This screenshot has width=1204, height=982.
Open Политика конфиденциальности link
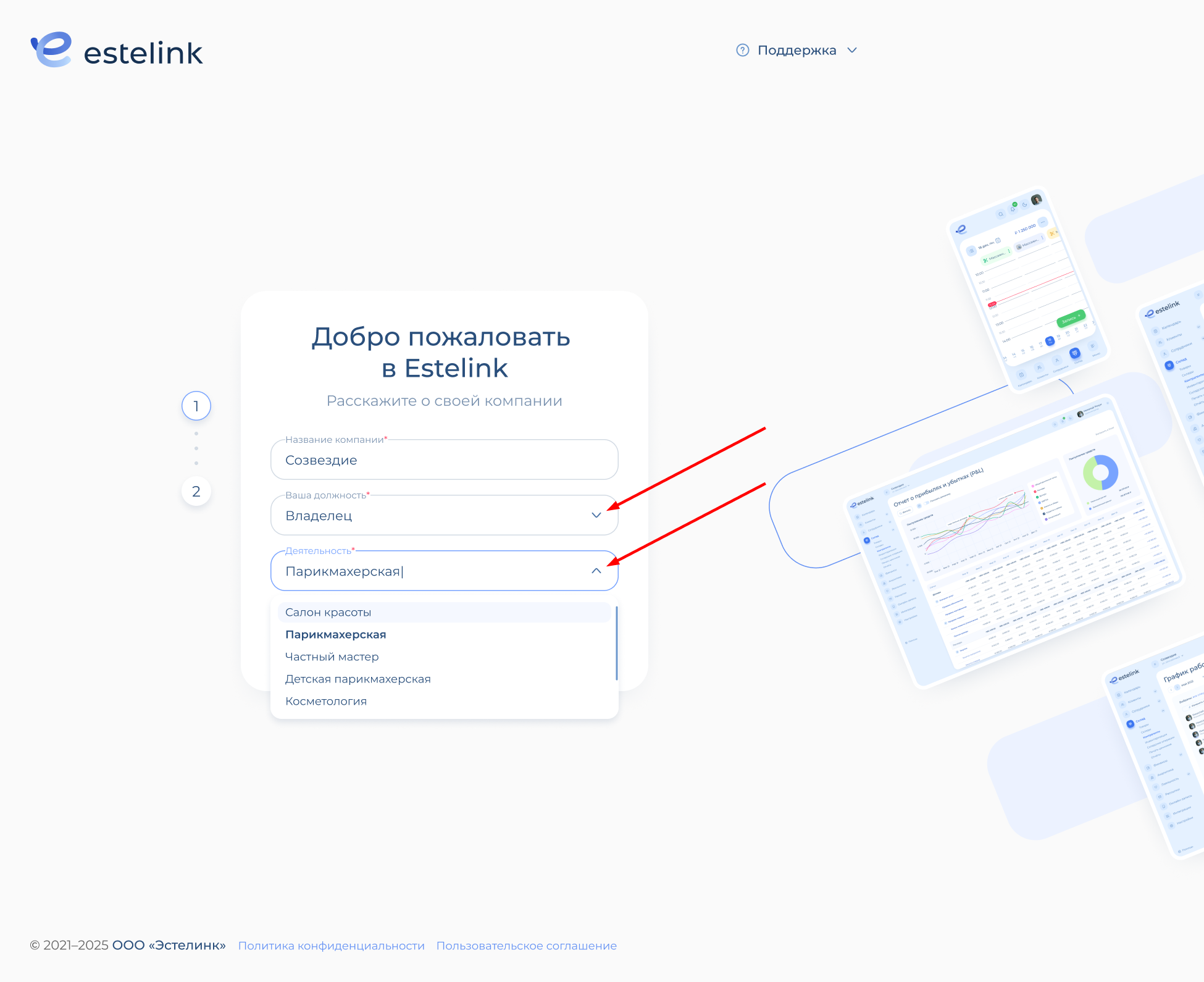tap(332, 946)
